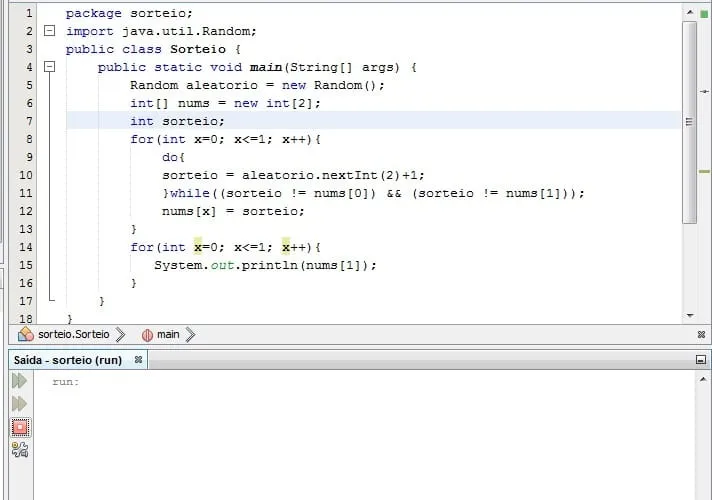
Task: Click 'do{' on line 9
Action: click(173, 157)
